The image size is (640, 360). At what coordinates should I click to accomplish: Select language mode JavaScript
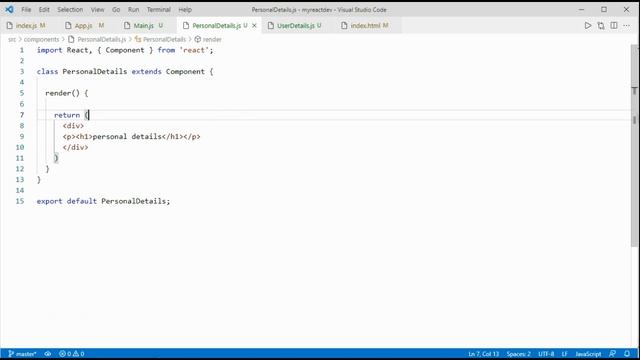point(588,354)
